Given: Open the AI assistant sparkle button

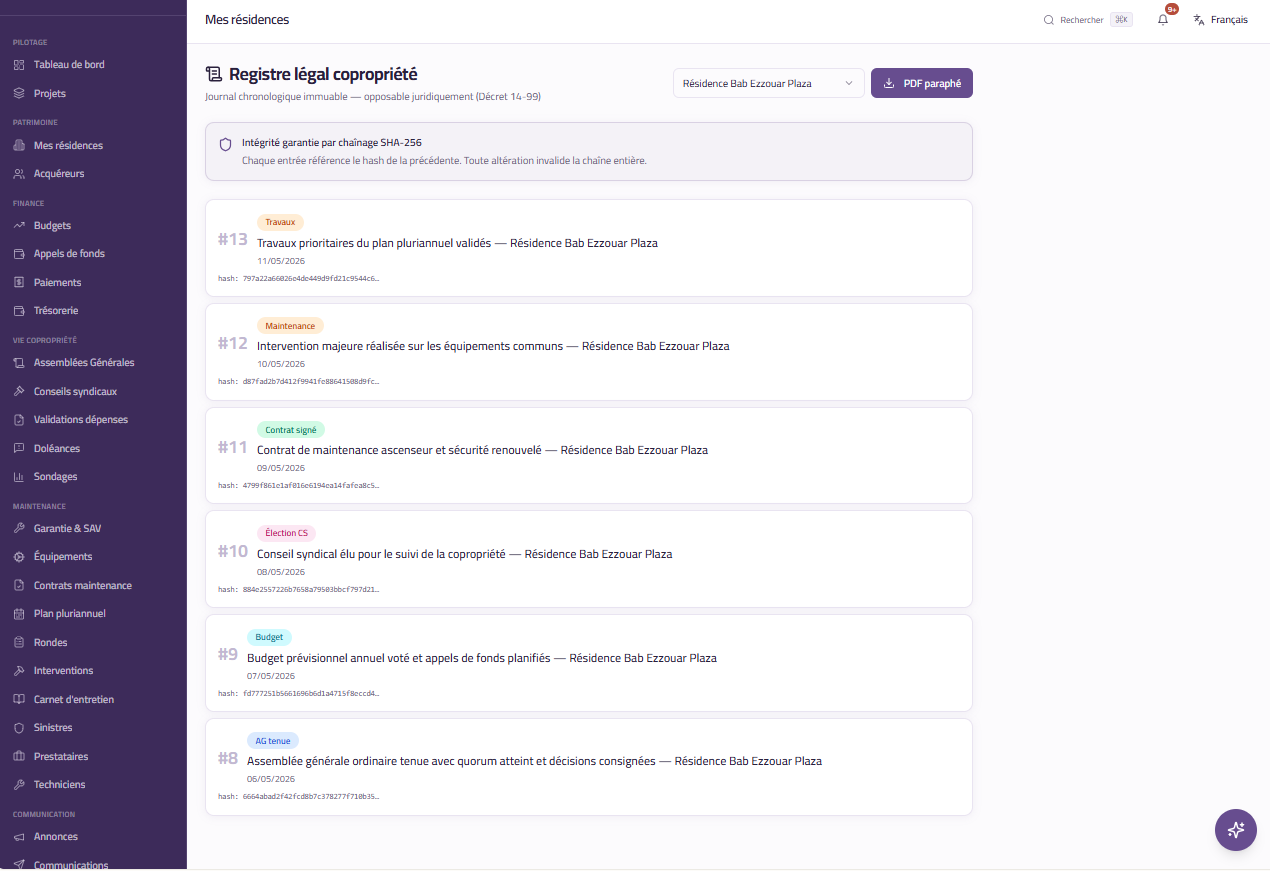Looking at the screenshot, I should coord(1236,830).
